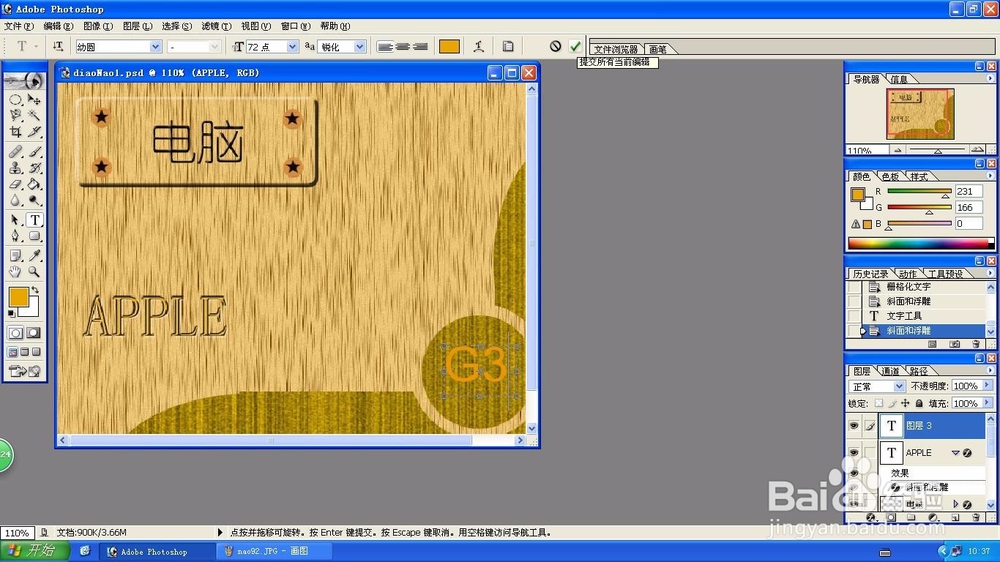1000x562 pixels.
Task: Open anti-aliasing dropdown 锐化
Action: 360,47
